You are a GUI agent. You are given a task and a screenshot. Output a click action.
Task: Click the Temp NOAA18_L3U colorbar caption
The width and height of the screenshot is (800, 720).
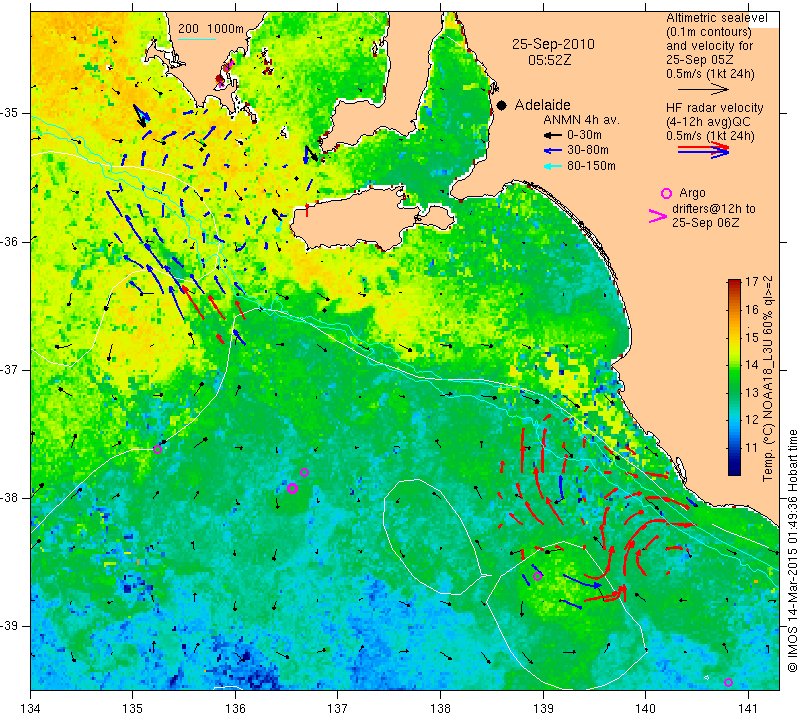(x=768, y=379)
